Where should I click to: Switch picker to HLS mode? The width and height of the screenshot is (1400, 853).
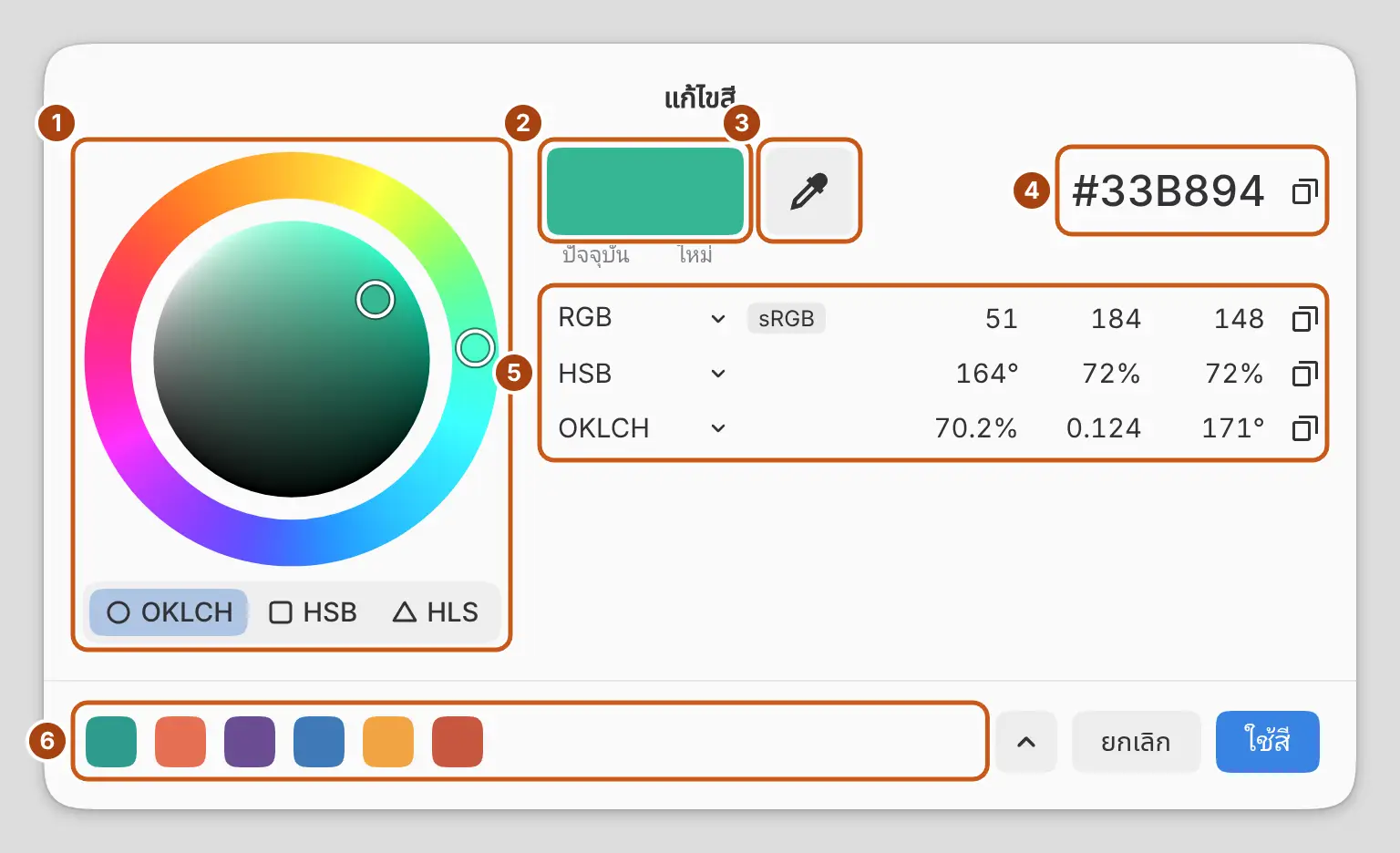[x=436, y=612]
